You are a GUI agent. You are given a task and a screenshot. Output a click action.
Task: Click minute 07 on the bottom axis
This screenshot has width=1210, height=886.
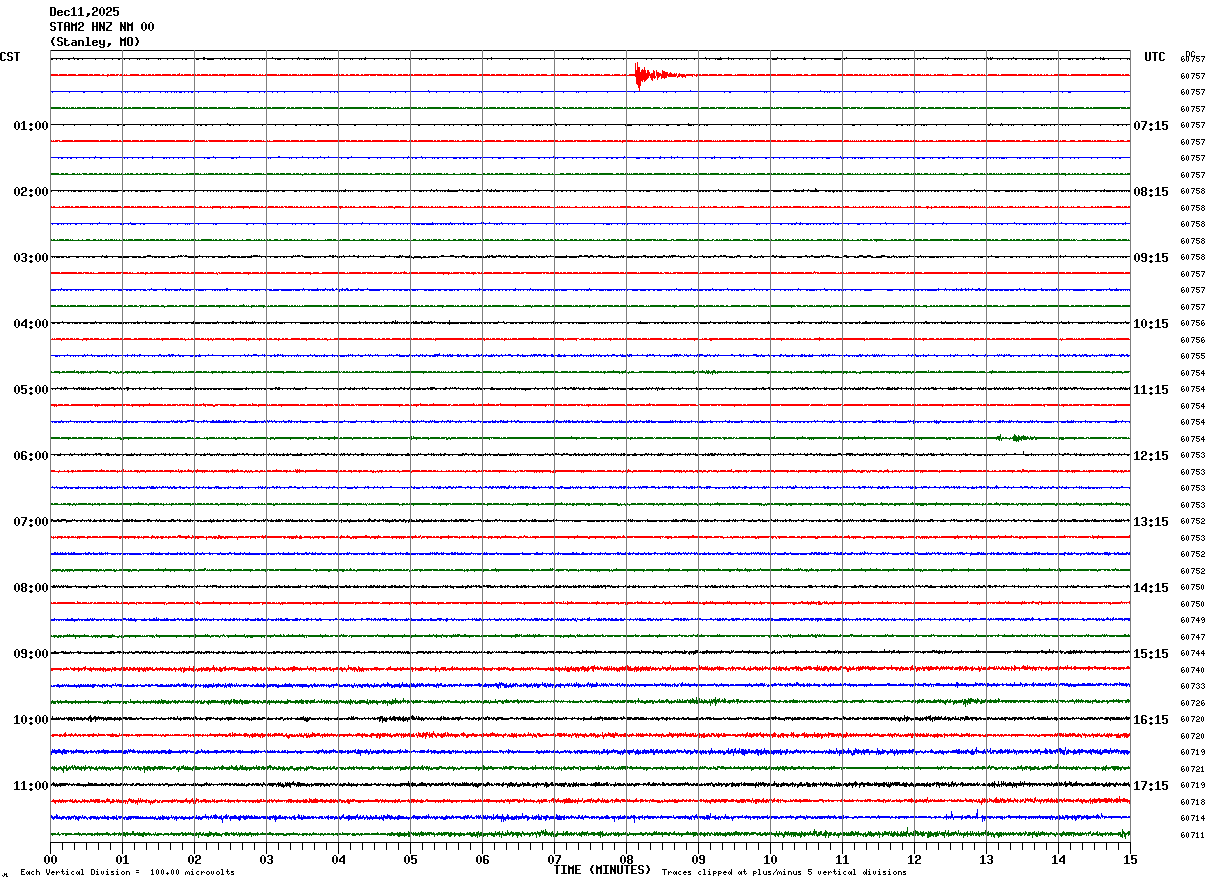coord(554,859)
